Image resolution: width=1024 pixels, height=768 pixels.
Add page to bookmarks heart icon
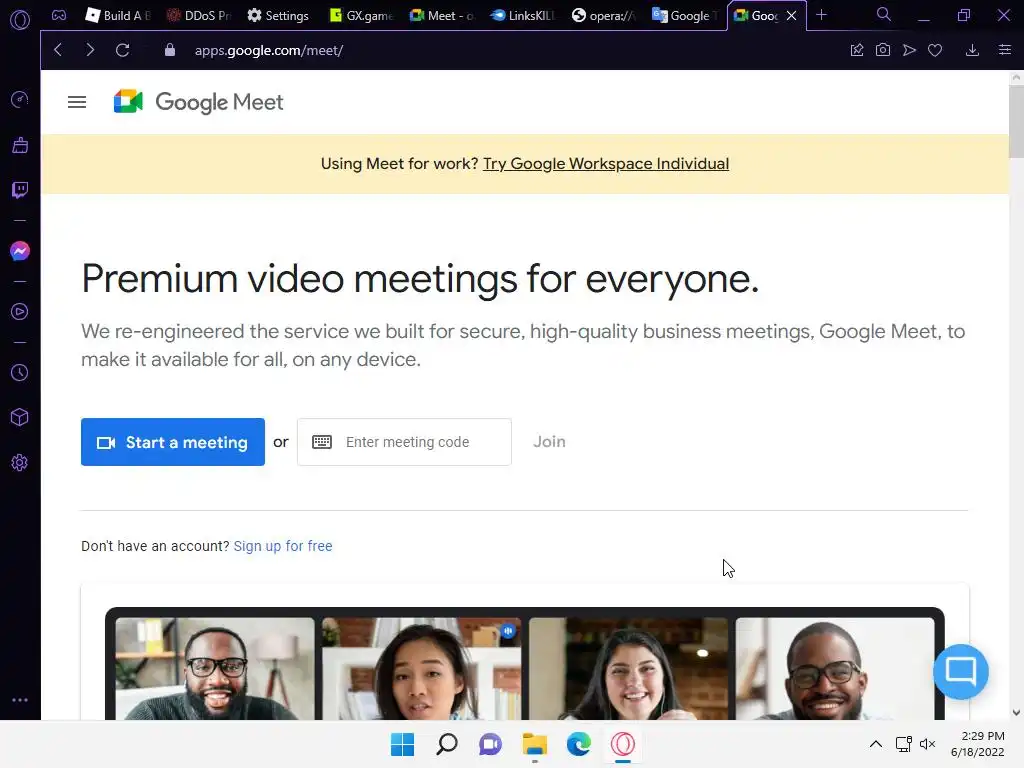[935, 50]
